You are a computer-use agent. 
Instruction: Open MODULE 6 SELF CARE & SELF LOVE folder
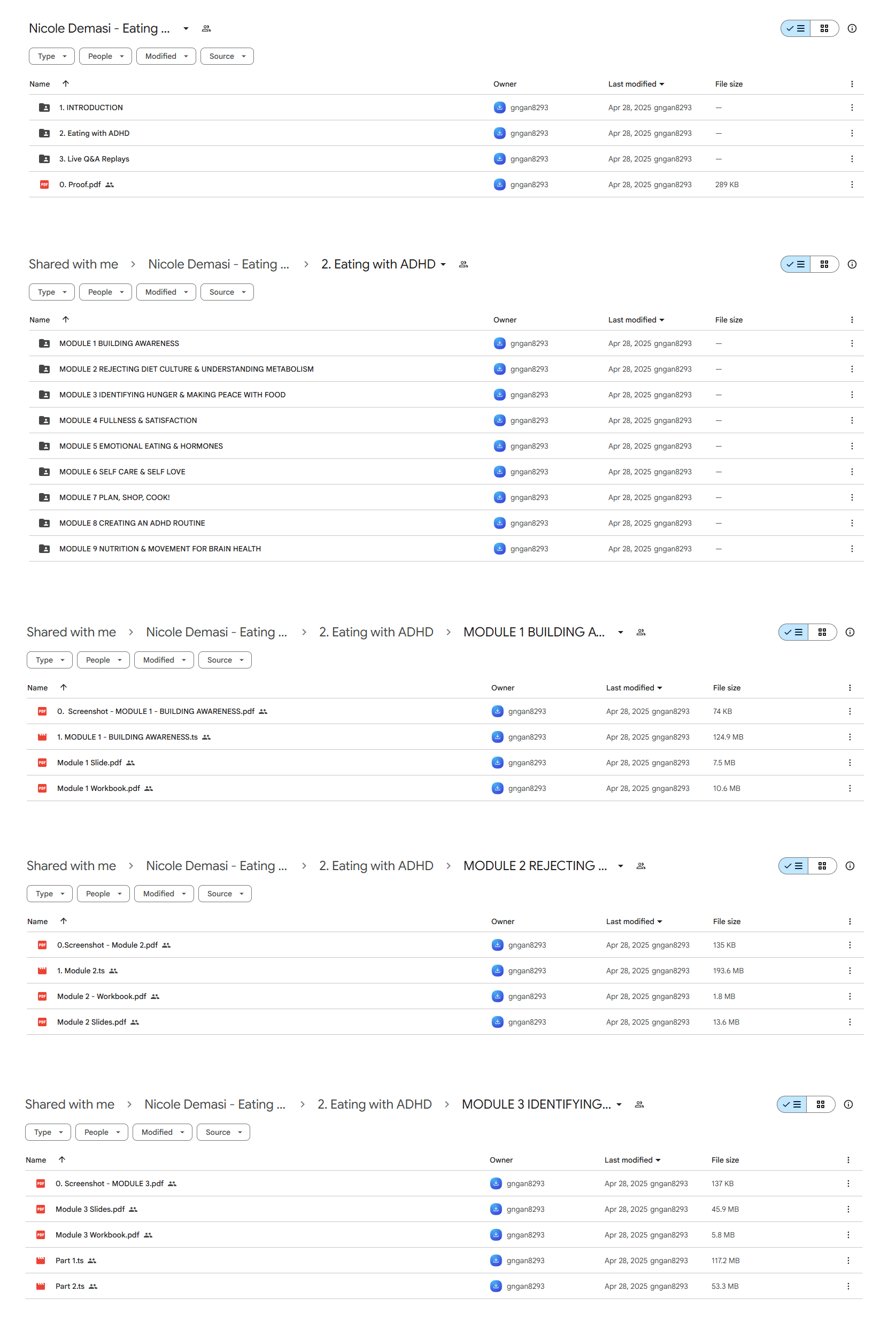pos(446,472)
